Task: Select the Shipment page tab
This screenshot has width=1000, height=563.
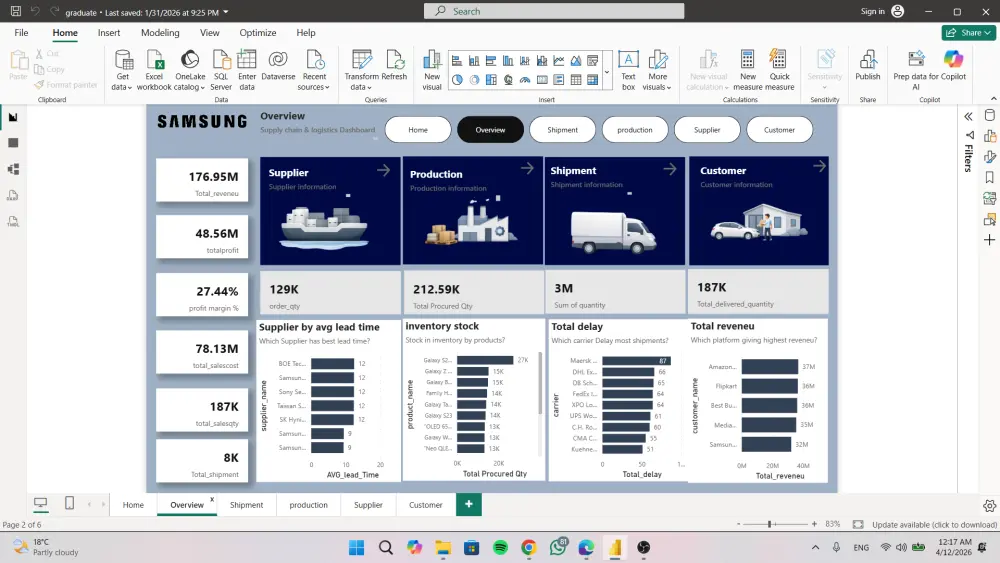Action: (x=246, y=504)
